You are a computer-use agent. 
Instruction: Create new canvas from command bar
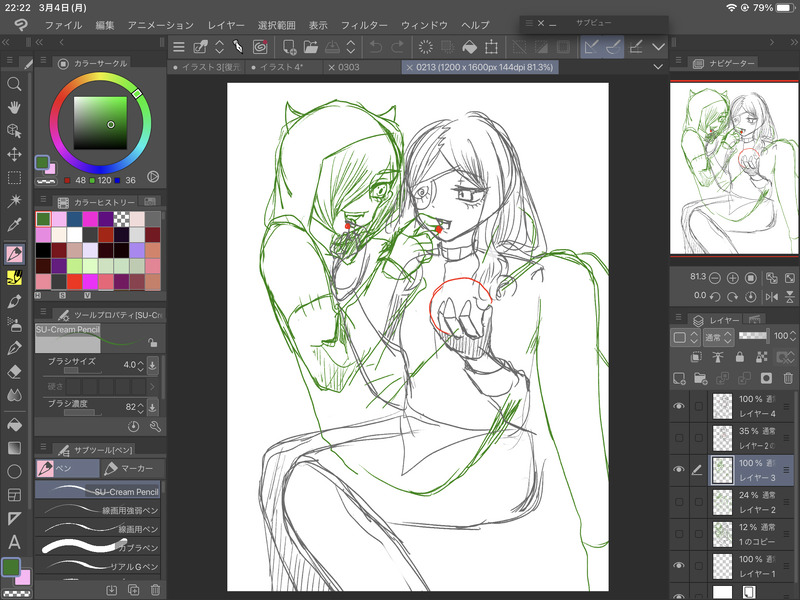pos(289,47)
